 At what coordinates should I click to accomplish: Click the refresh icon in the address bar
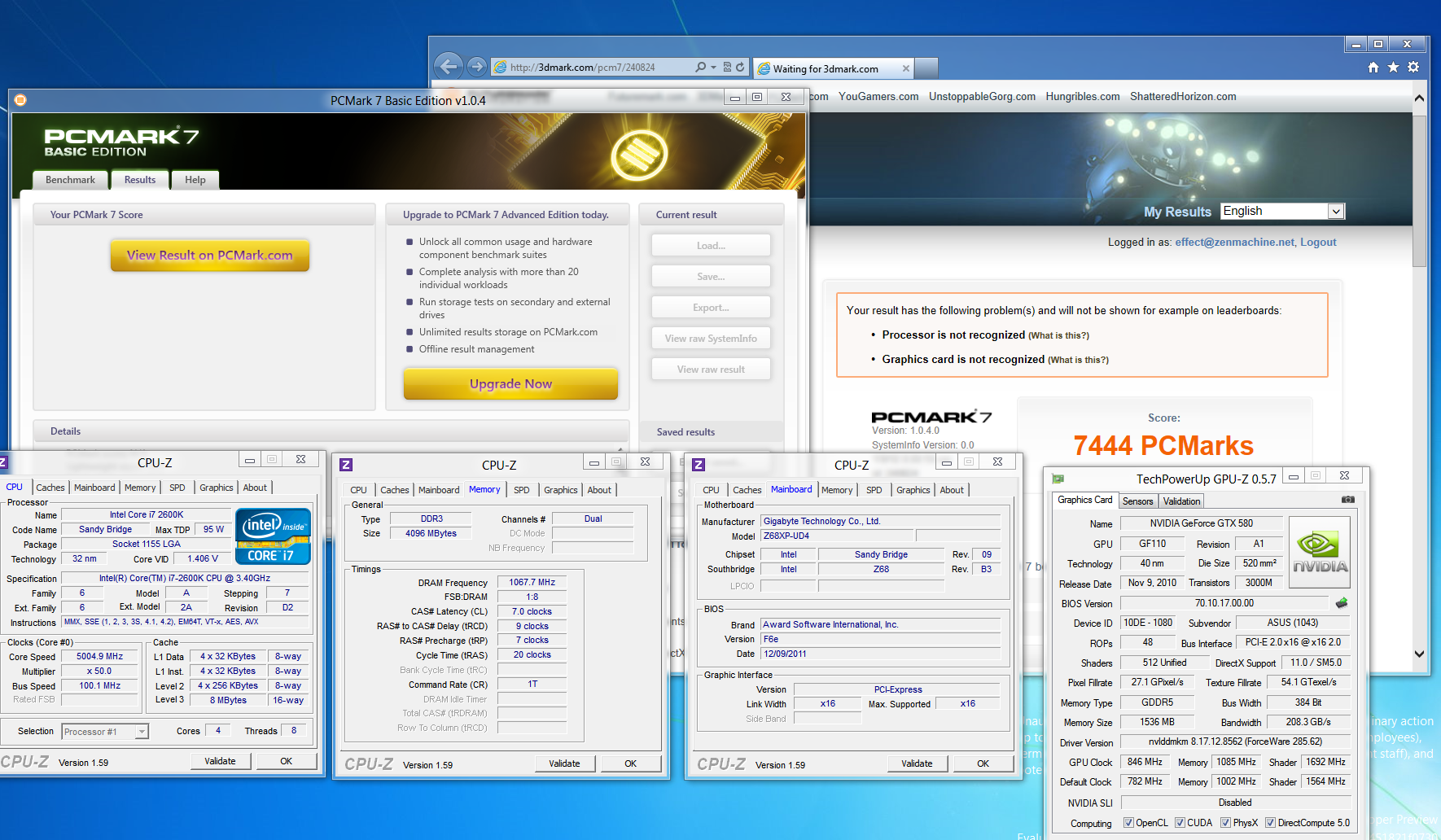coord(740,68)
